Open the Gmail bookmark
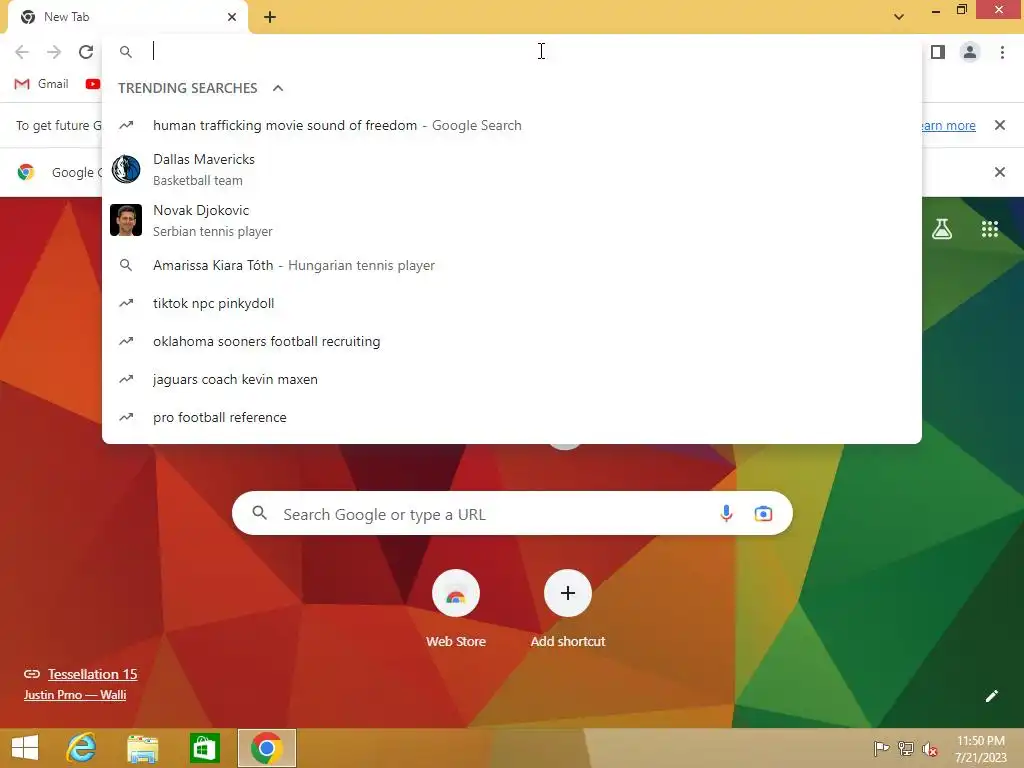This screenshot has height=768, width=1024. pos(41,84)
